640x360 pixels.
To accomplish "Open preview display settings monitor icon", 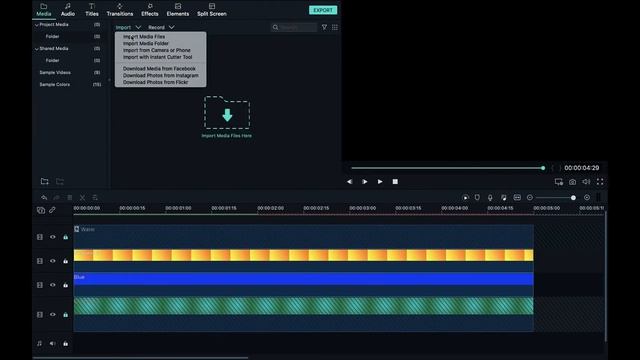I will (559, 182).
